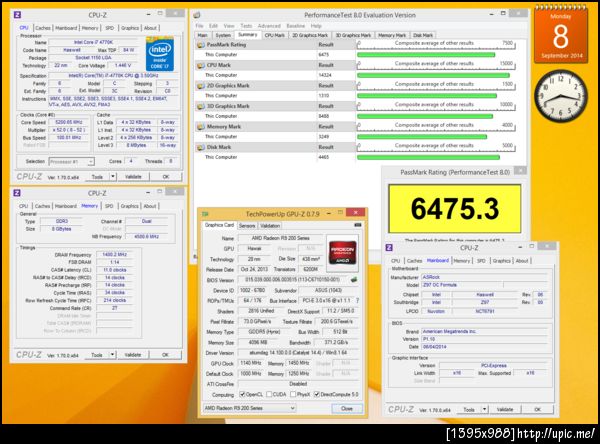This screenshot has width=600, height=444.
Task: Switch to SPD tab in Memory CPU-Z window
Action: [109, 206]
